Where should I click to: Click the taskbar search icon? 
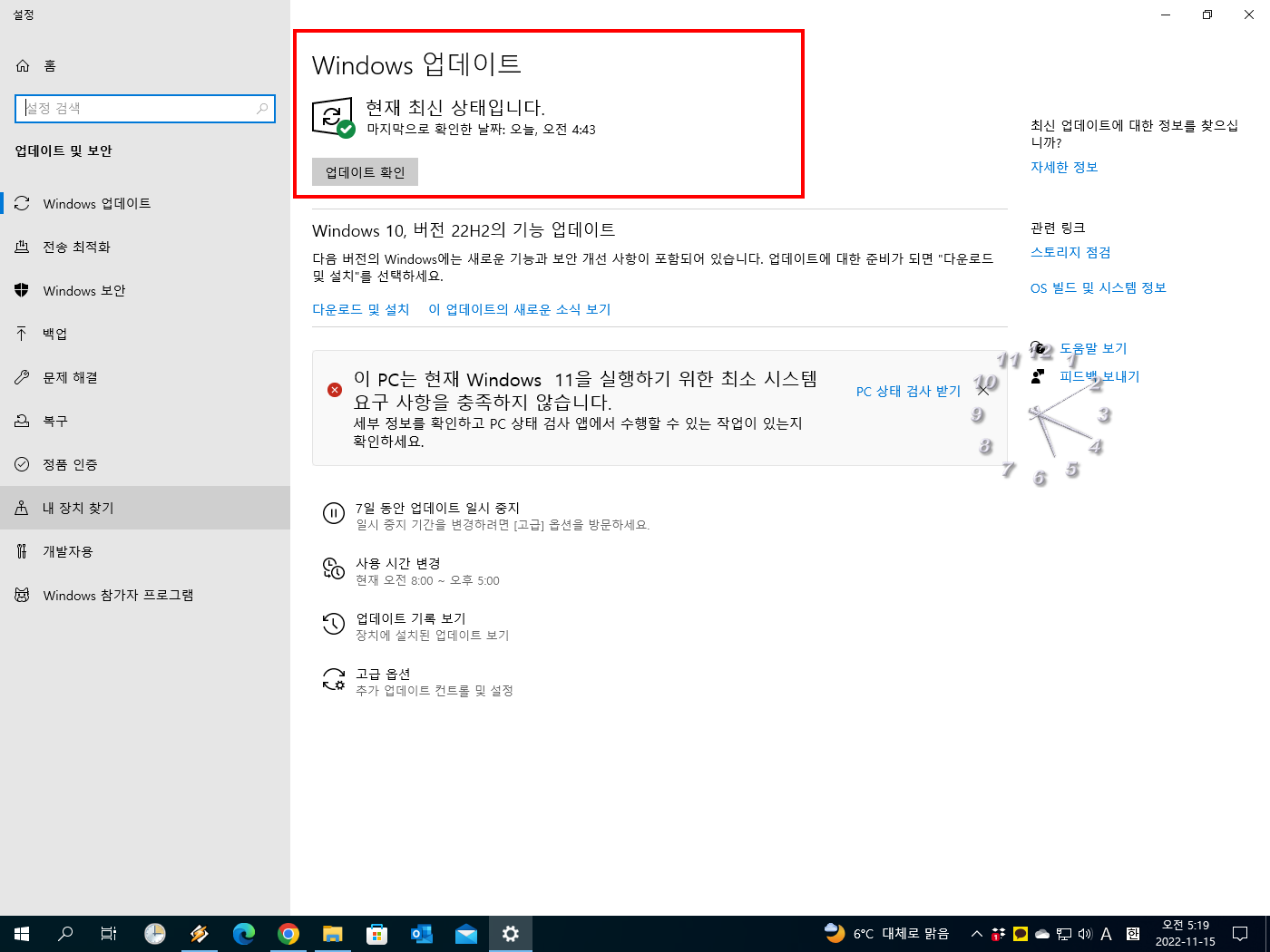pyautogui.click(x=65, y=933)
